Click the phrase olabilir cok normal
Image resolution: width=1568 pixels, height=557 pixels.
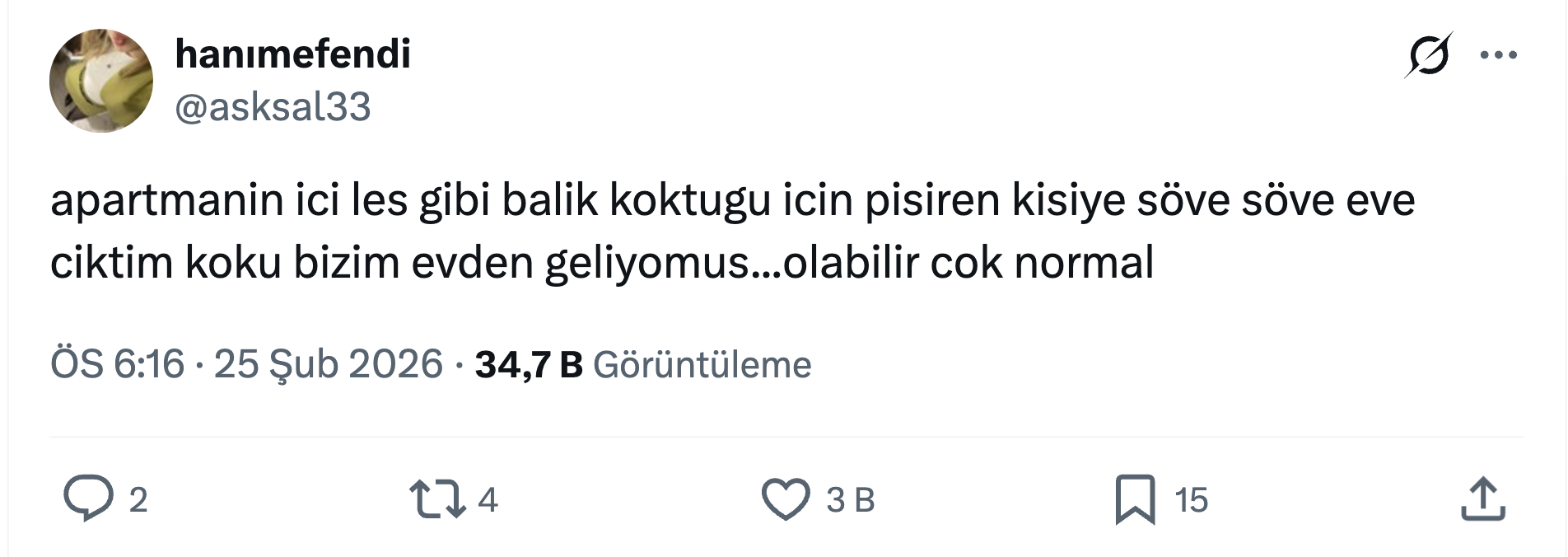pyautogui.click(x=968, y=264)
